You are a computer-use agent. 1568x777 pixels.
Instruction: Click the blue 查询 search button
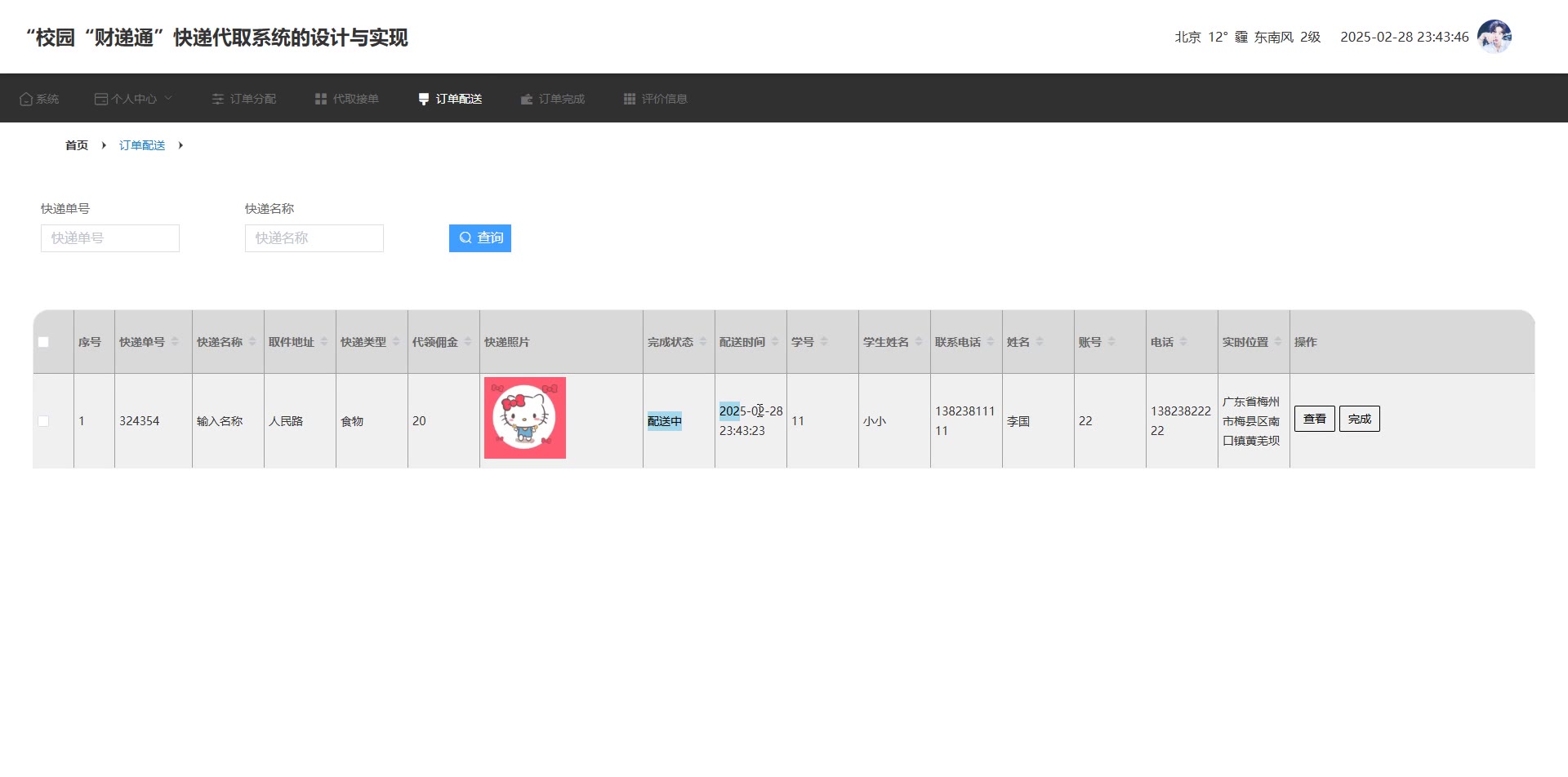tap(480, 238)
